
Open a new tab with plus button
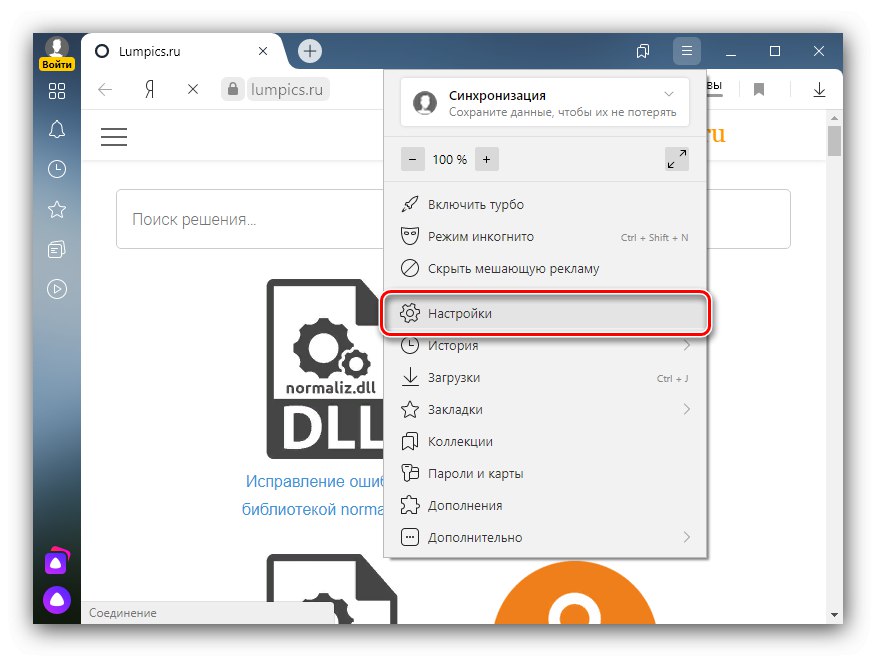pos(310,51)
